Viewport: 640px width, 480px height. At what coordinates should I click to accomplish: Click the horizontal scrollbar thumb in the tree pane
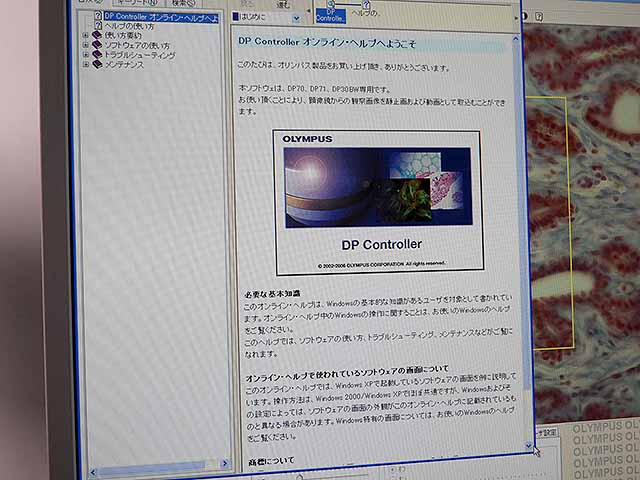coord(151,469)
